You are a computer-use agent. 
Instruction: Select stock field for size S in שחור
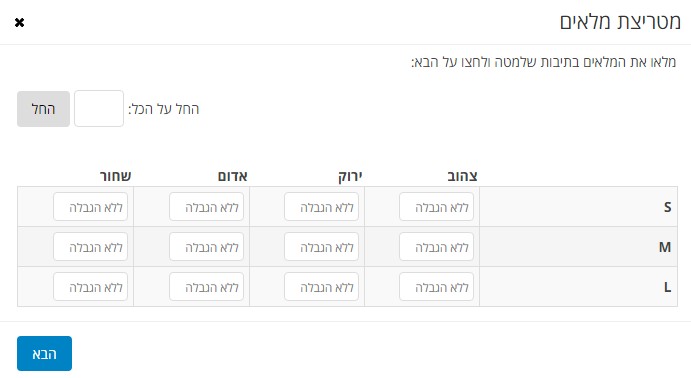click(x=90, y=207)
